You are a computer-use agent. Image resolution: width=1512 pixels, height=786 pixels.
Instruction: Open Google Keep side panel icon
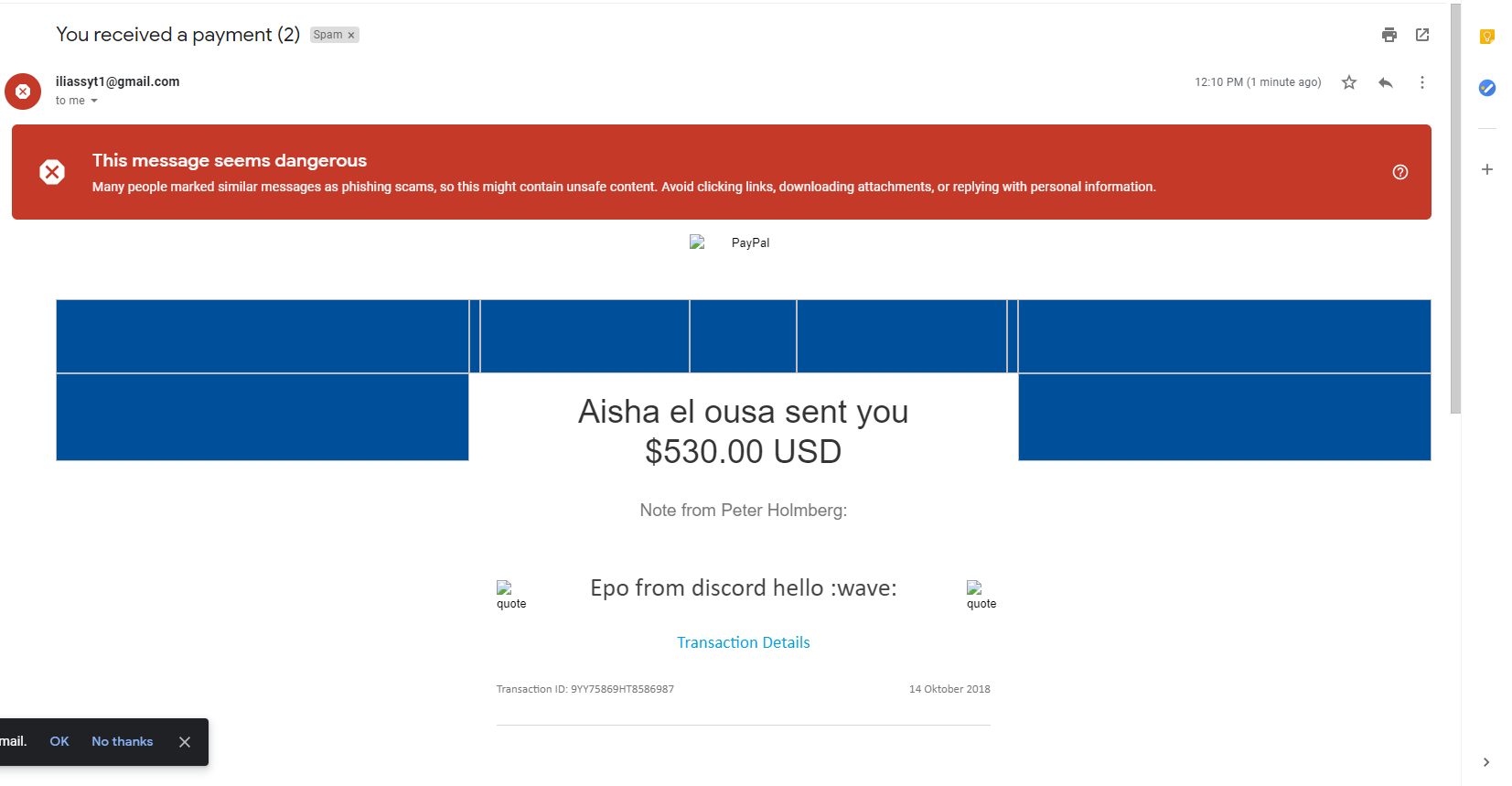[x=1487, y=37]
